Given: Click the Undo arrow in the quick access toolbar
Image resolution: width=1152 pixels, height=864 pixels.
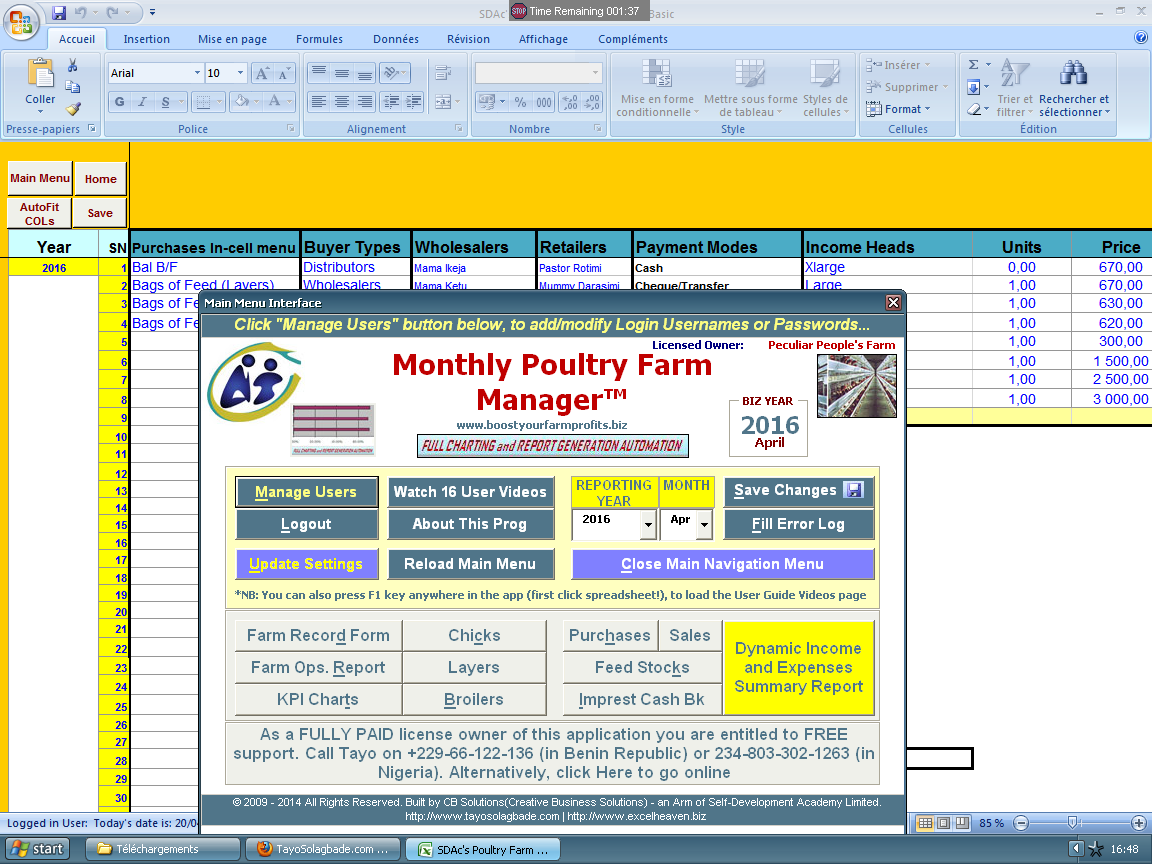Looking at the screenshot, I should pos(80,12).
